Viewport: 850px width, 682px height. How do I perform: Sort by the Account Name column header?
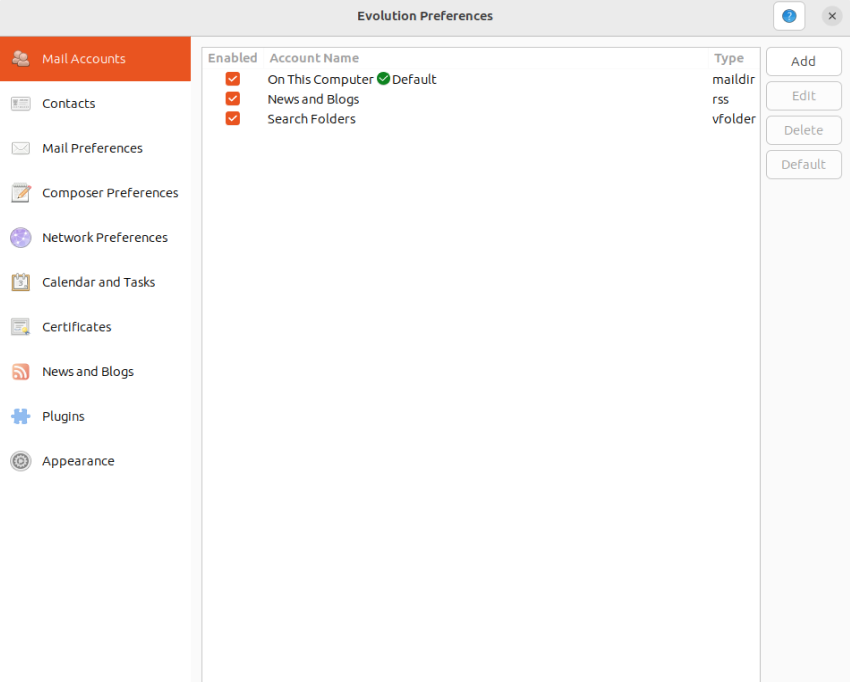pos(486,58)
